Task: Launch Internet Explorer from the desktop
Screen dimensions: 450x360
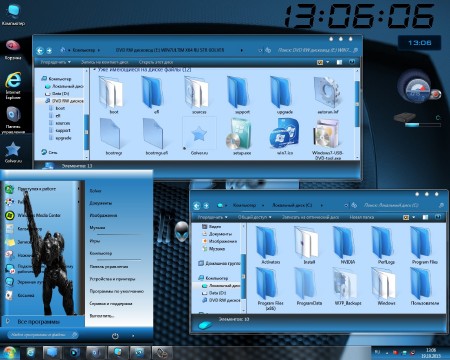Action: [13, 86]
